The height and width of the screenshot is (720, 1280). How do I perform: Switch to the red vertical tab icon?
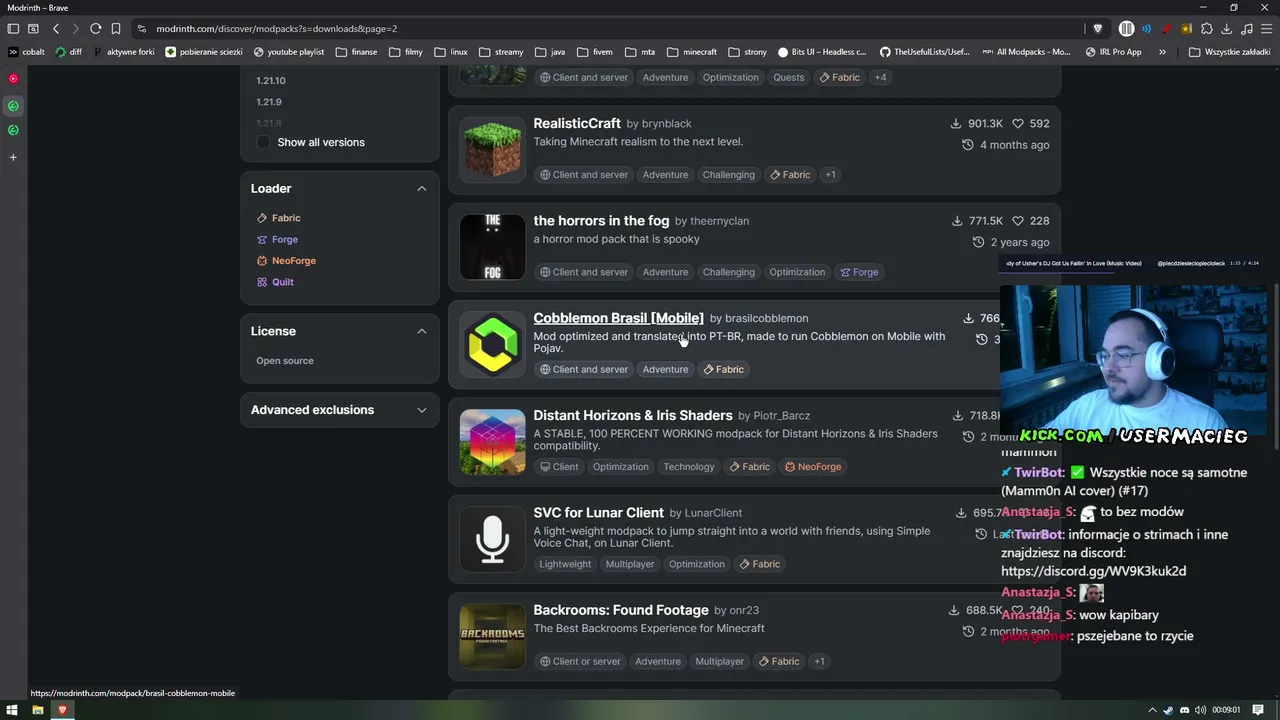[13, 78]
